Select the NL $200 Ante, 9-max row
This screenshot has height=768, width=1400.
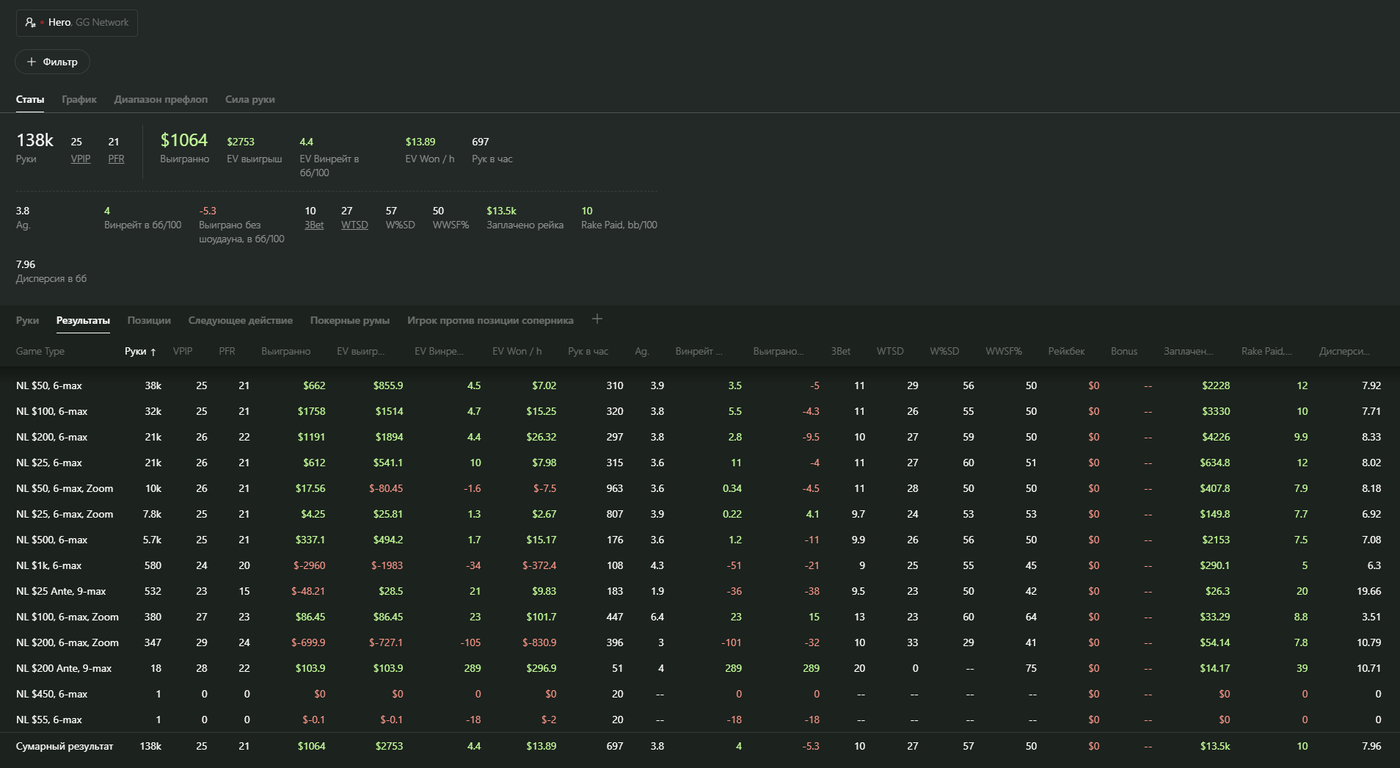64,668
